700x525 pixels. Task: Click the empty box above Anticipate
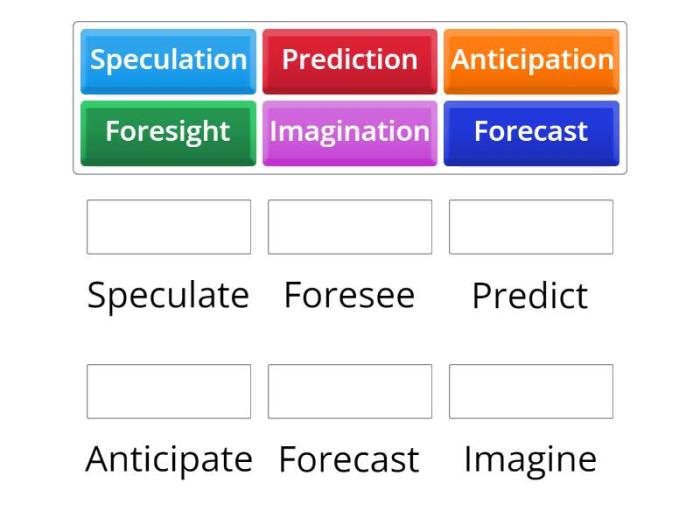[169, 392]
